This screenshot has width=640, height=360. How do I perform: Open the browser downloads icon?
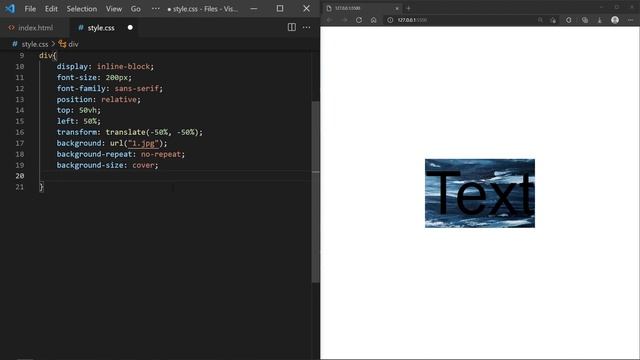coord(600,20)
